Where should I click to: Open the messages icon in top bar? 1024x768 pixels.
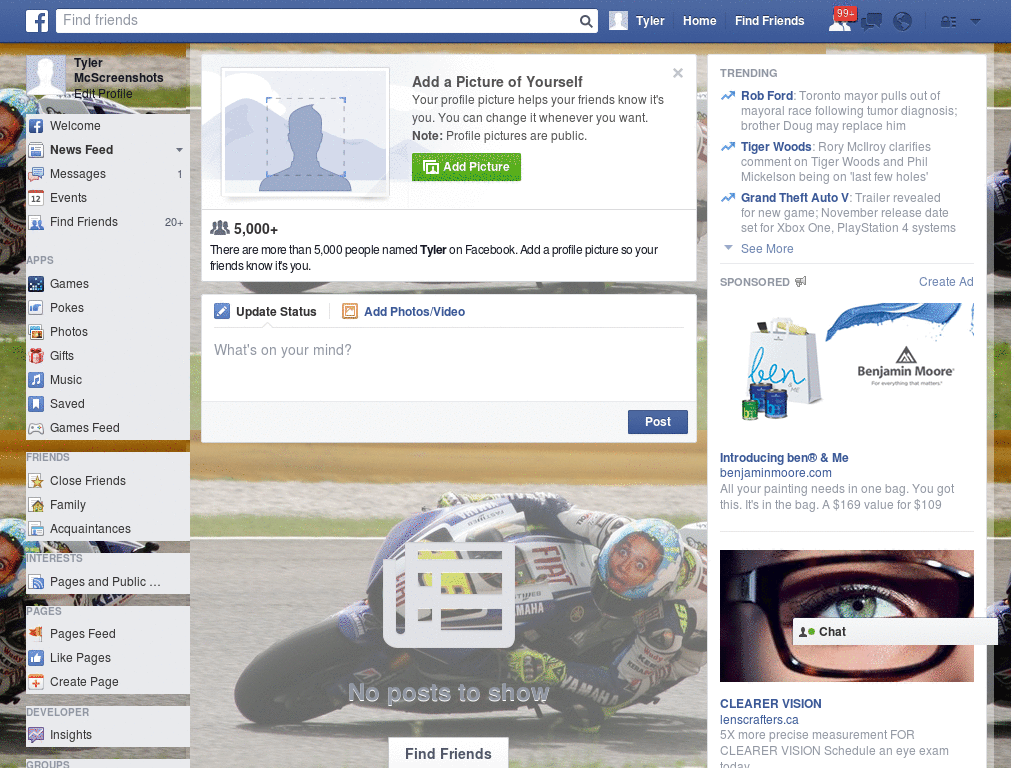coord(871,22)
